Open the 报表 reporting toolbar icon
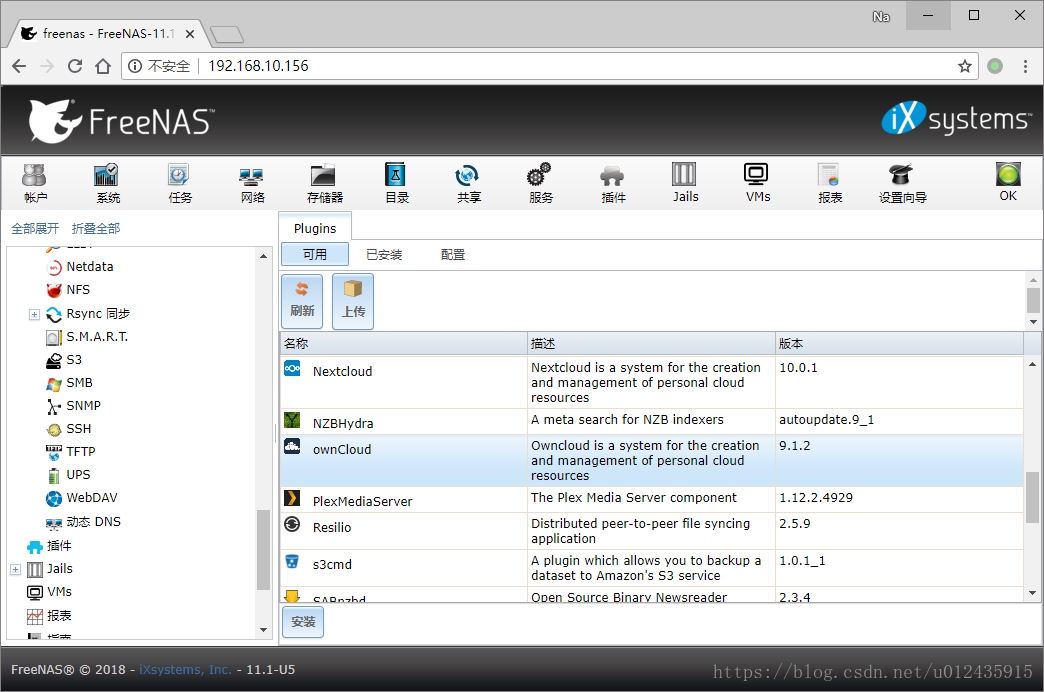The height and width of the screenshot is (692, 1044). tap(830, 182)
